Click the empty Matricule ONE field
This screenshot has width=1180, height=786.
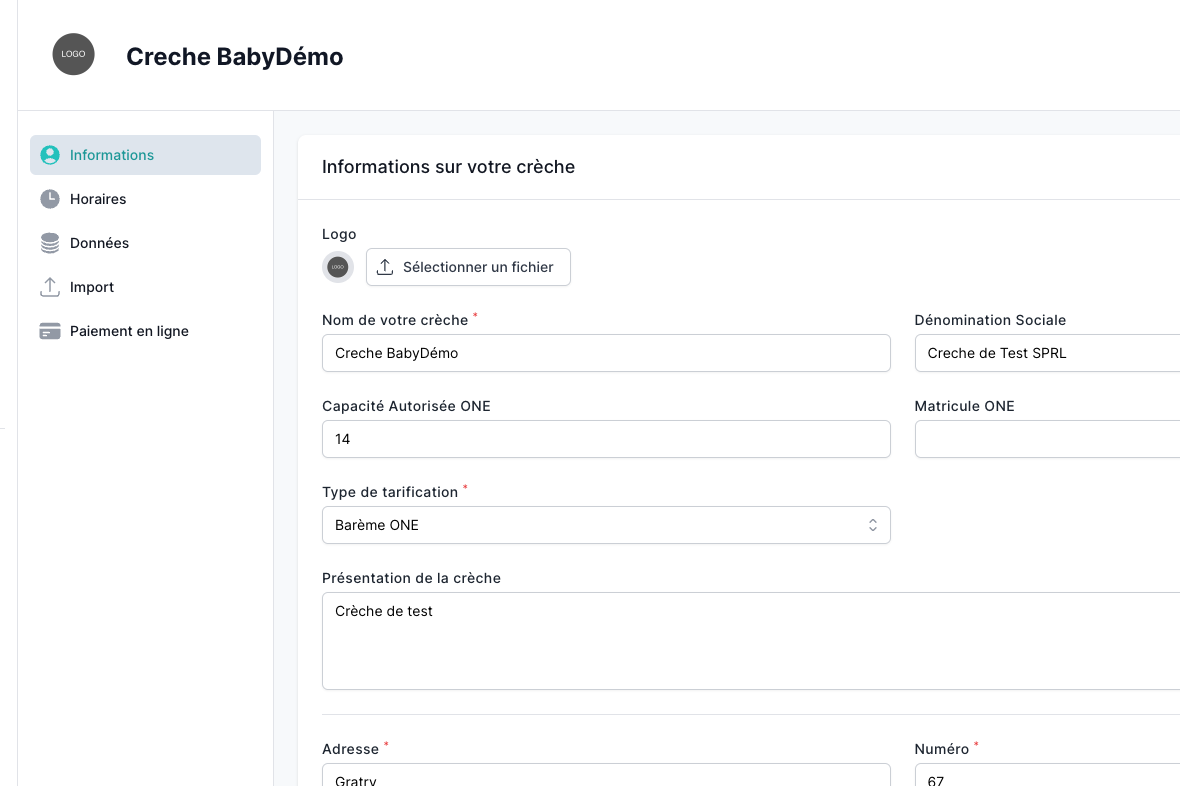1046,439
